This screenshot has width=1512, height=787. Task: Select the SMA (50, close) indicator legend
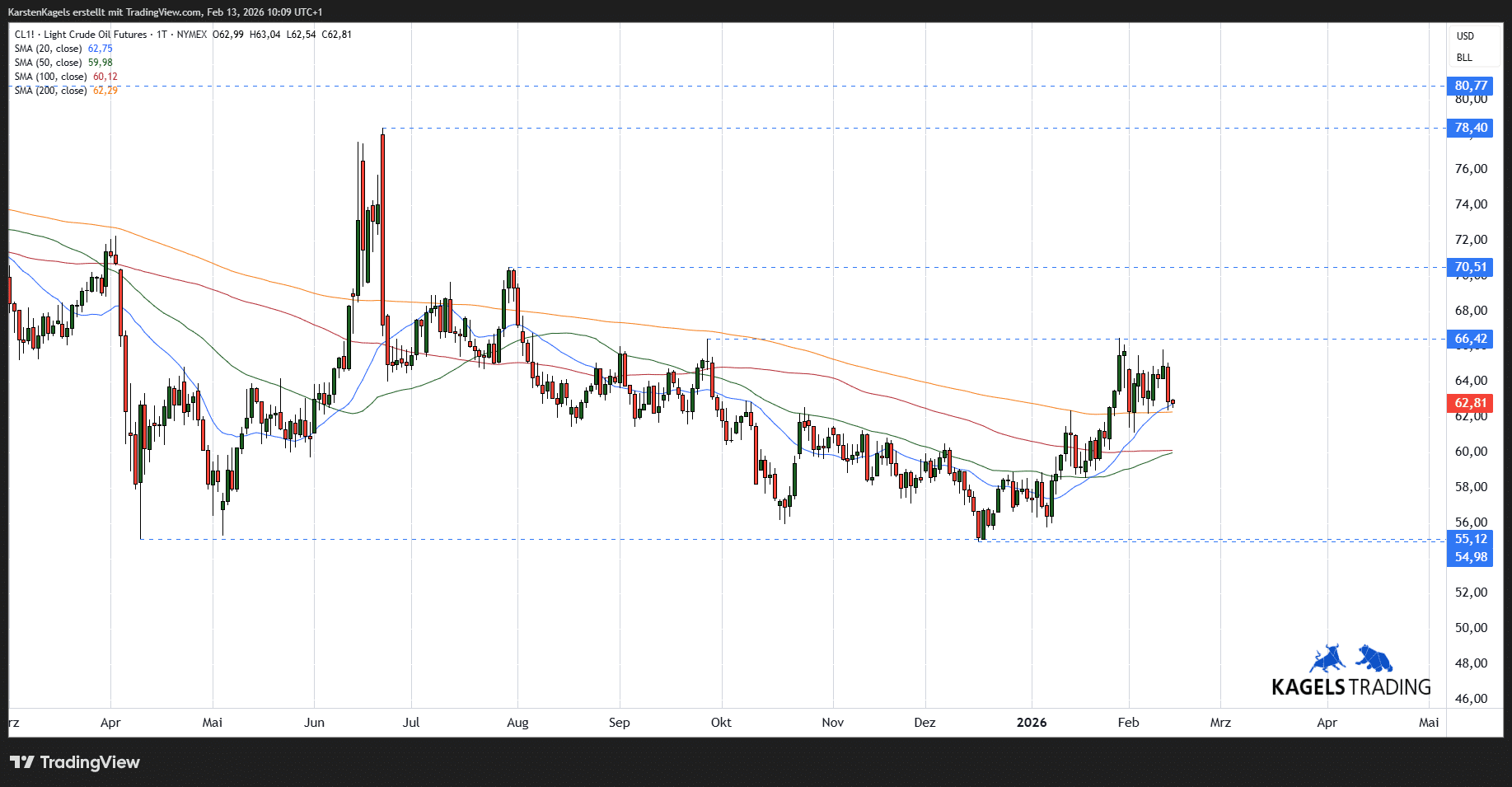point(49,63)
